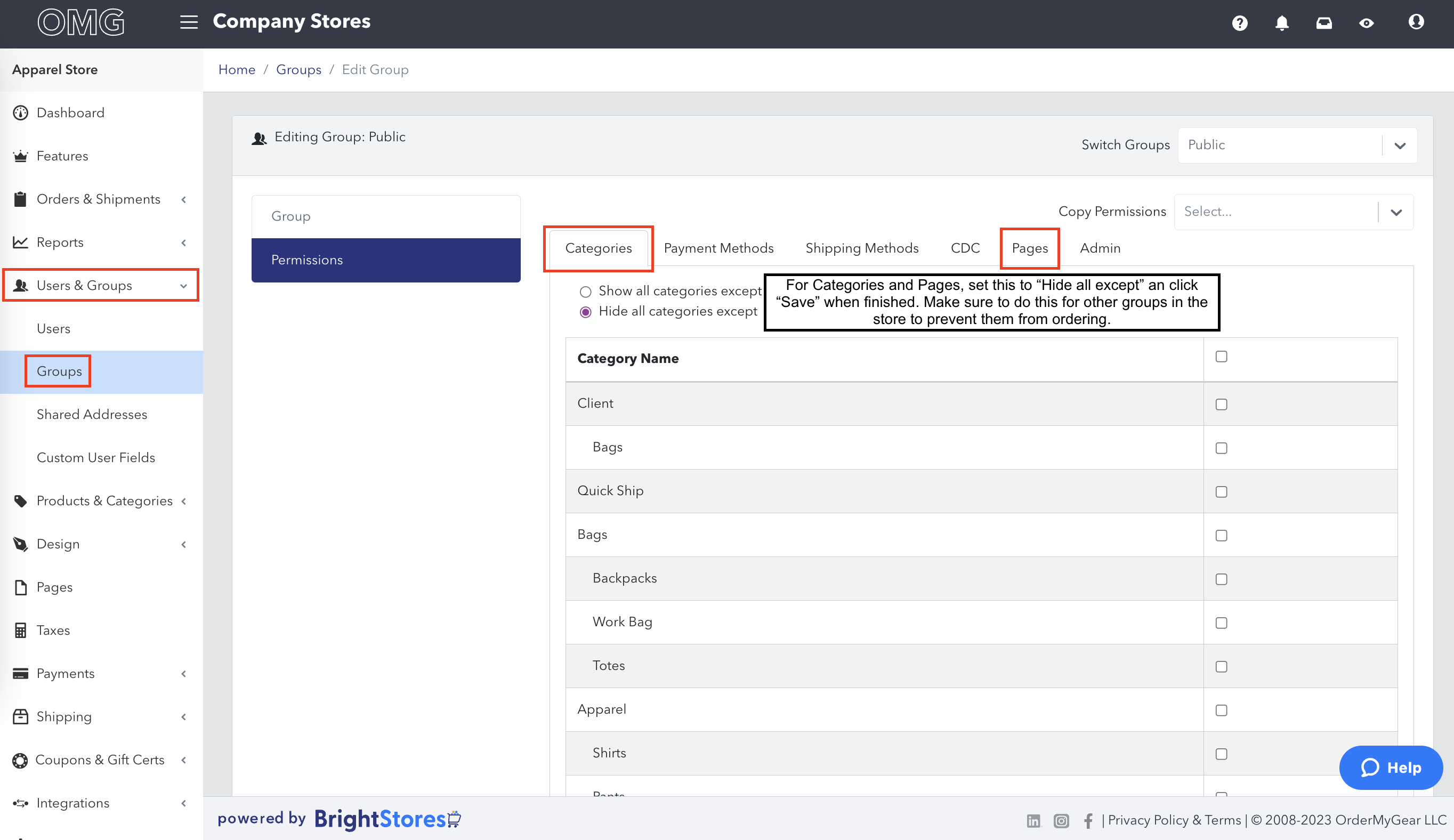
Task: Check the Totes category checkbox
Action: (x=1221, y=666)
